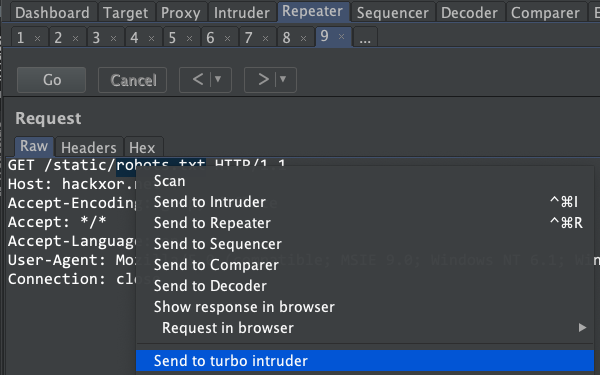The height and width of the screenshot is (375, 600).
Task: Close Repeater tab number 4
Action: point(152,38)
